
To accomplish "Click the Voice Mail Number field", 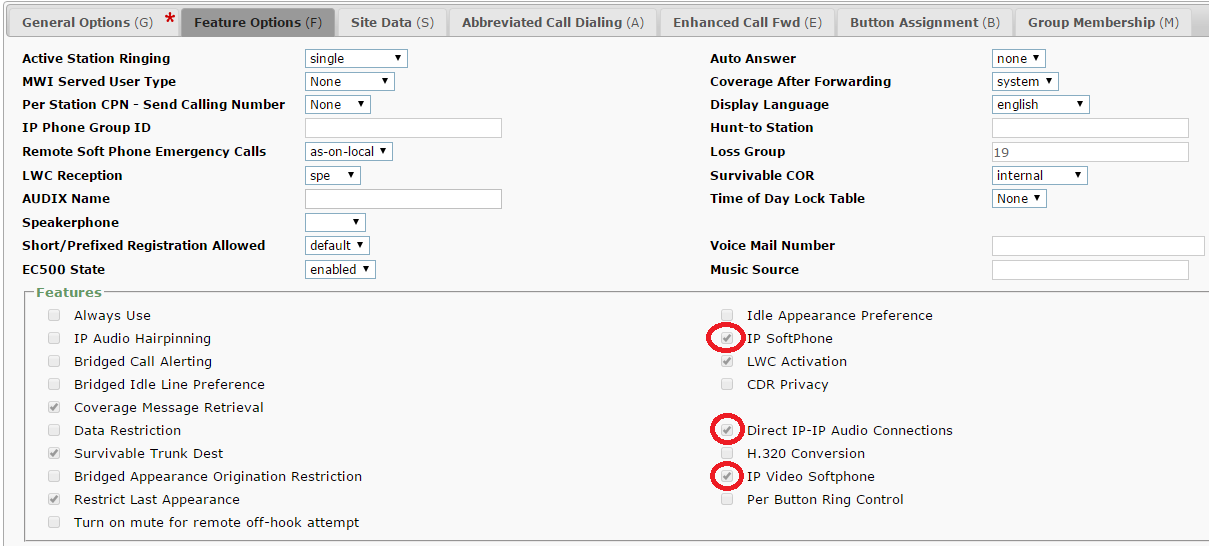I will click(x=1098, y=246).
